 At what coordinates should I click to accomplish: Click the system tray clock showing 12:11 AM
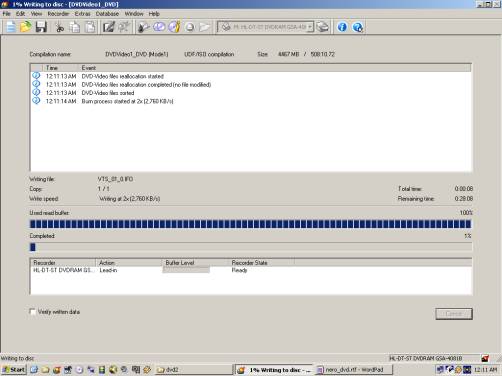485,369
